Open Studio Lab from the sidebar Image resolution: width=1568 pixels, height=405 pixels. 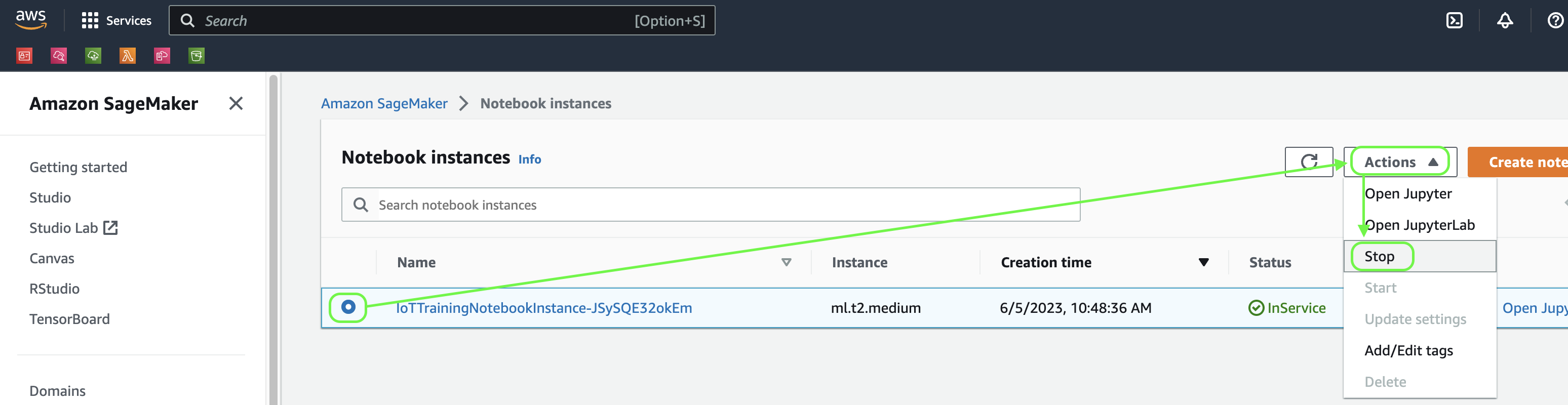pos(63,228)
